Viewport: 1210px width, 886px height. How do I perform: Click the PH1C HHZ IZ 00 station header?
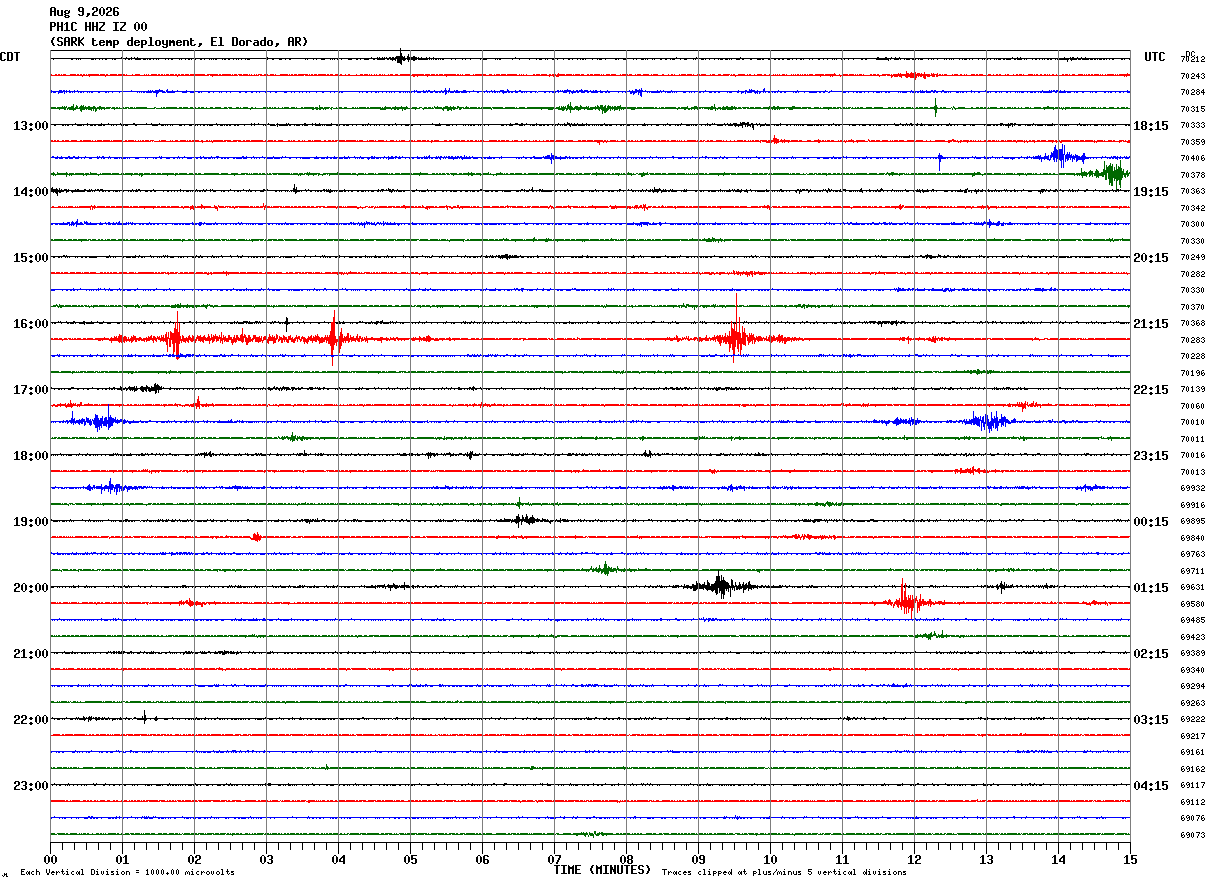tap(98, 27)
